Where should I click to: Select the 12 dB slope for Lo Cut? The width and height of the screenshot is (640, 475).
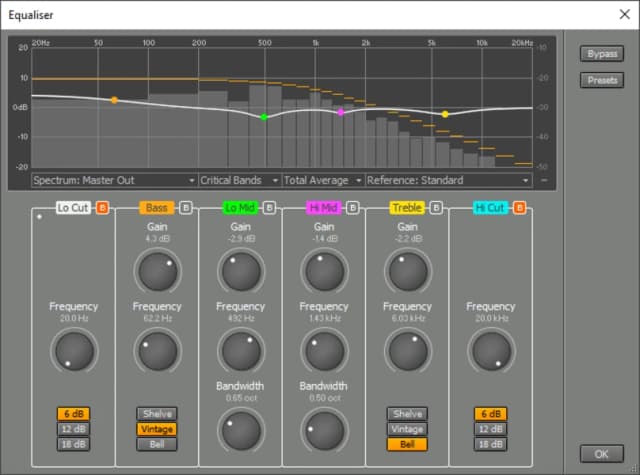[73, 429]
